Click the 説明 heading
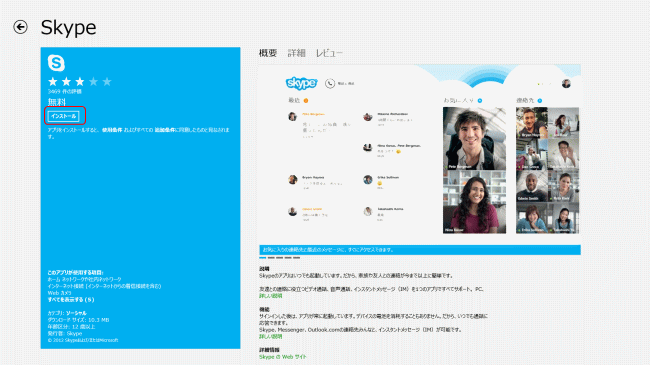 (x=264, y=269)
